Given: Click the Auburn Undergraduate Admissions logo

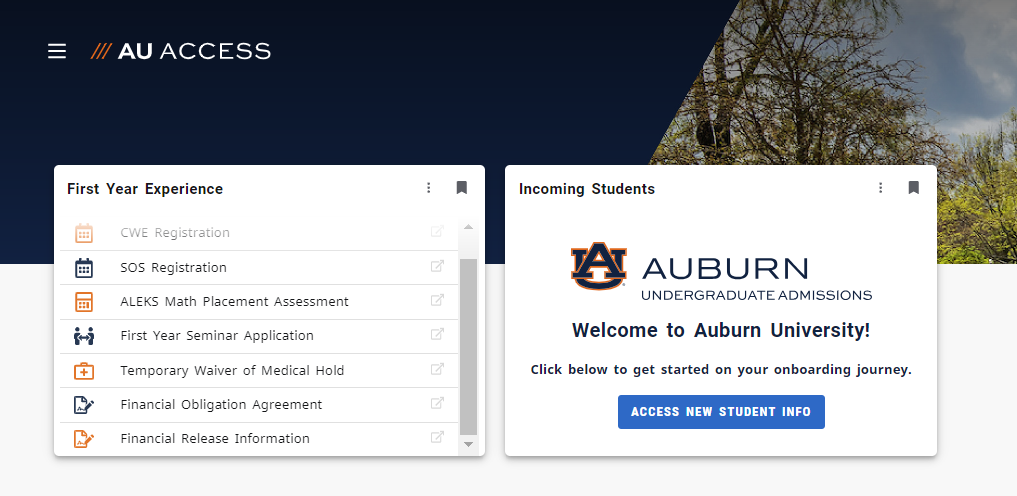Looking at the screenshot, I should [x=721, y=271].
